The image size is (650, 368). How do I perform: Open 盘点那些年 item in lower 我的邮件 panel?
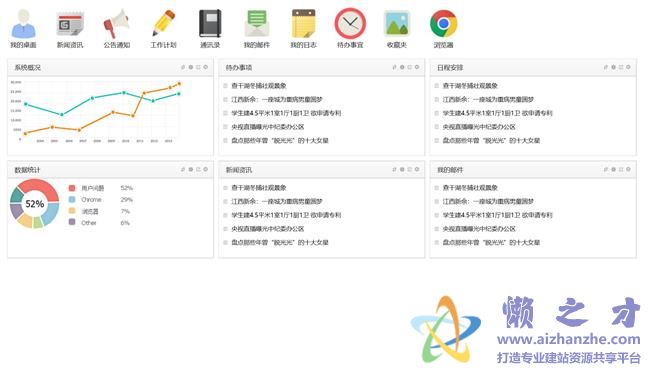[491, 242]
